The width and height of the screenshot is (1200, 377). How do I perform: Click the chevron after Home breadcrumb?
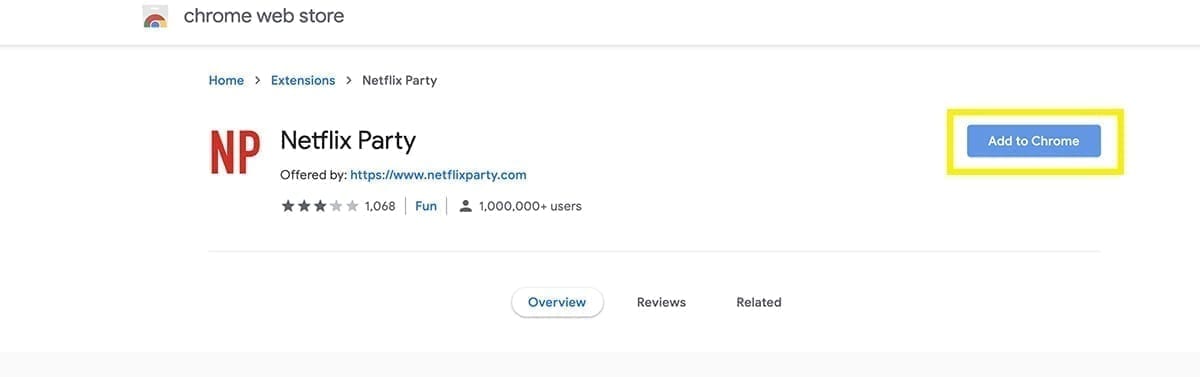click(257, 80)
